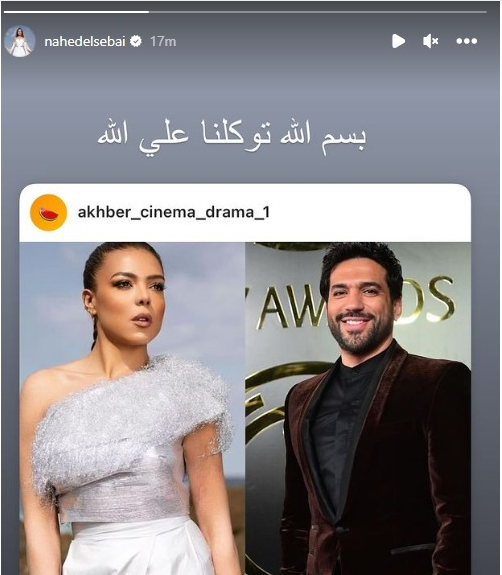Click the akhber_cinema_drama_1 account name
The width and height of the screenshot is (502, 575).
(173, 212)
